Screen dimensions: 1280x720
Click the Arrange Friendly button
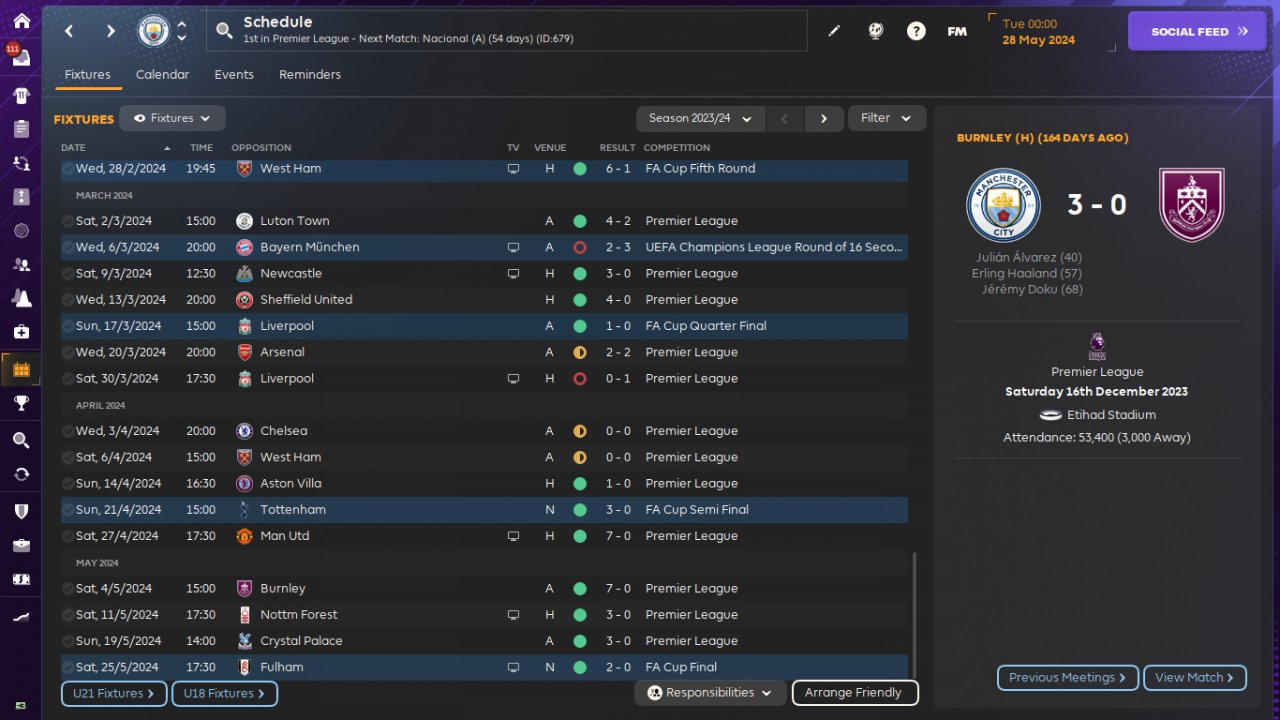point(854,693)
